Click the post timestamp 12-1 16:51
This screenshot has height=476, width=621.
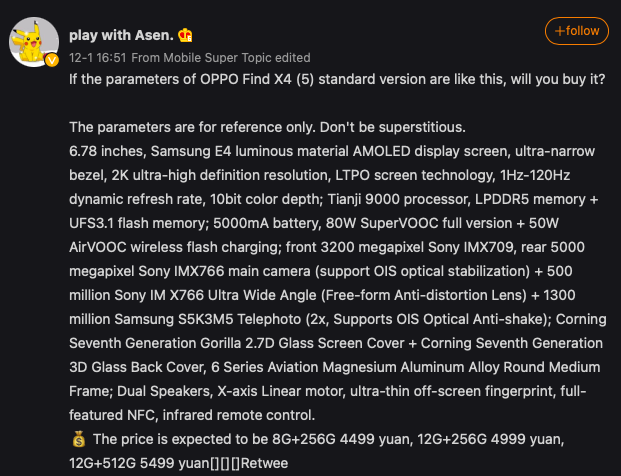97,58
